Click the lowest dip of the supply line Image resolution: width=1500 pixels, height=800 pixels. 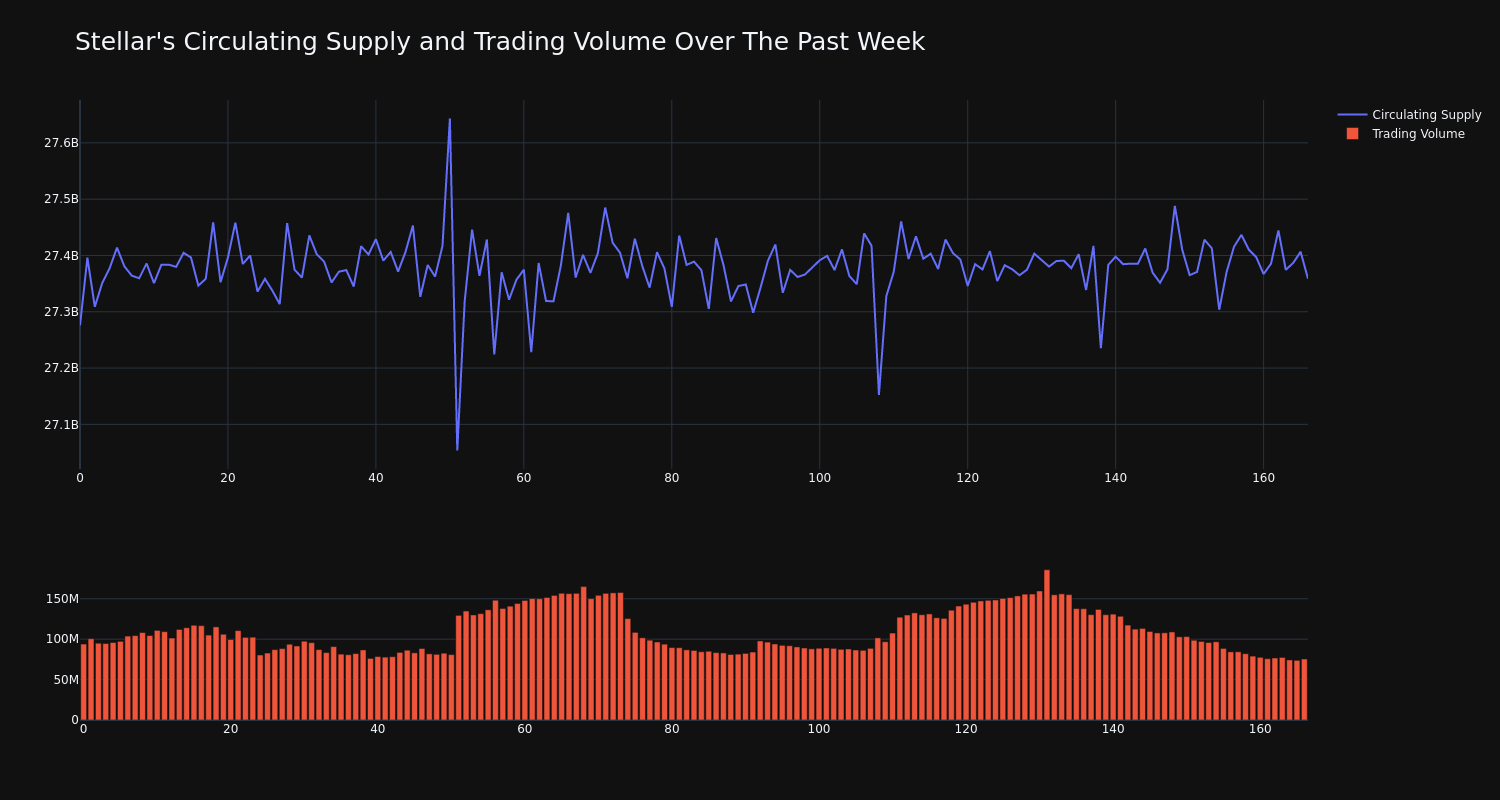coord(457,449)
